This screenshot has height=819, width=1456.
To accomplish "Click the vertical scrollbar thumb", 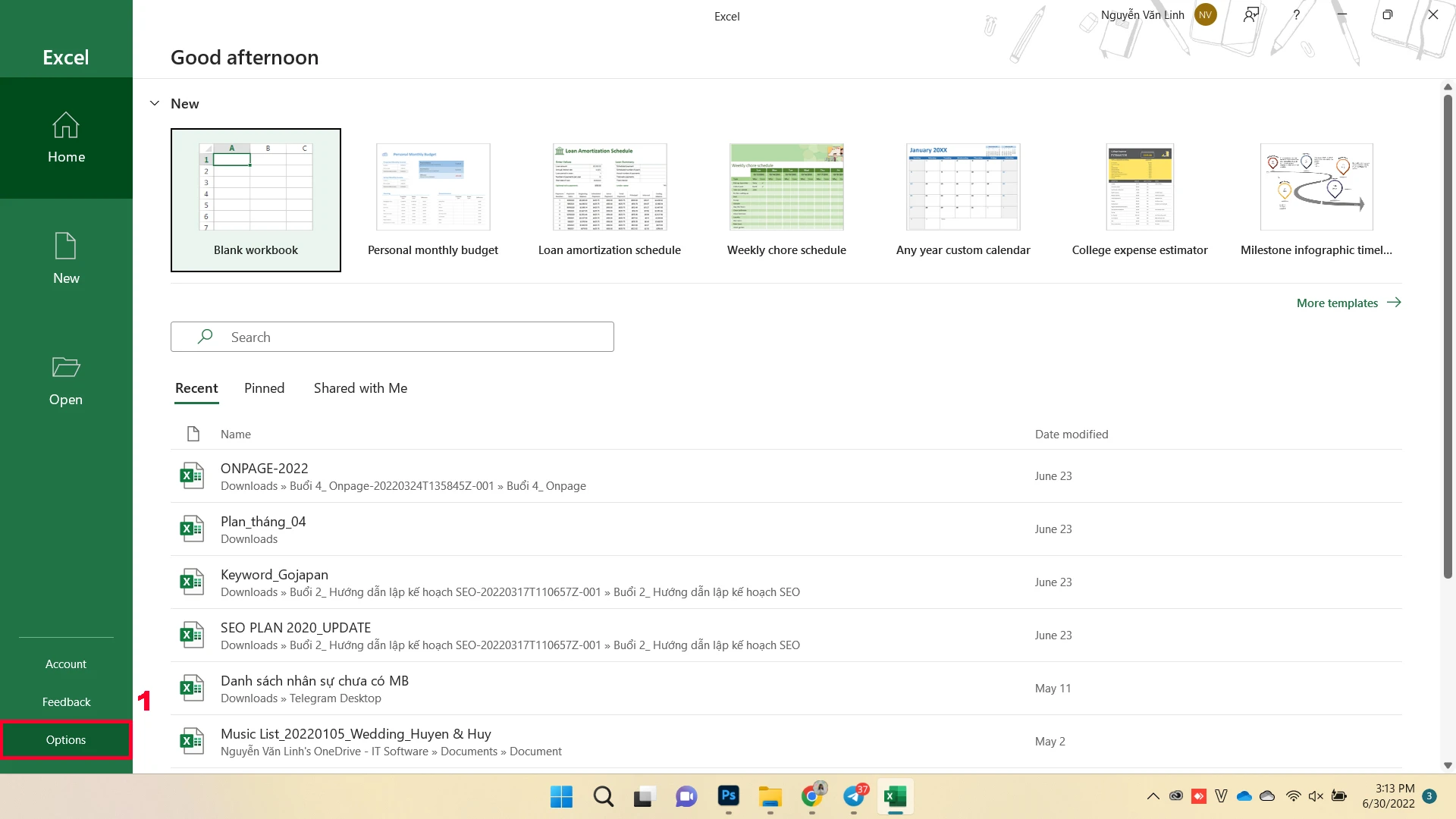I will (x=1448, y=336).
